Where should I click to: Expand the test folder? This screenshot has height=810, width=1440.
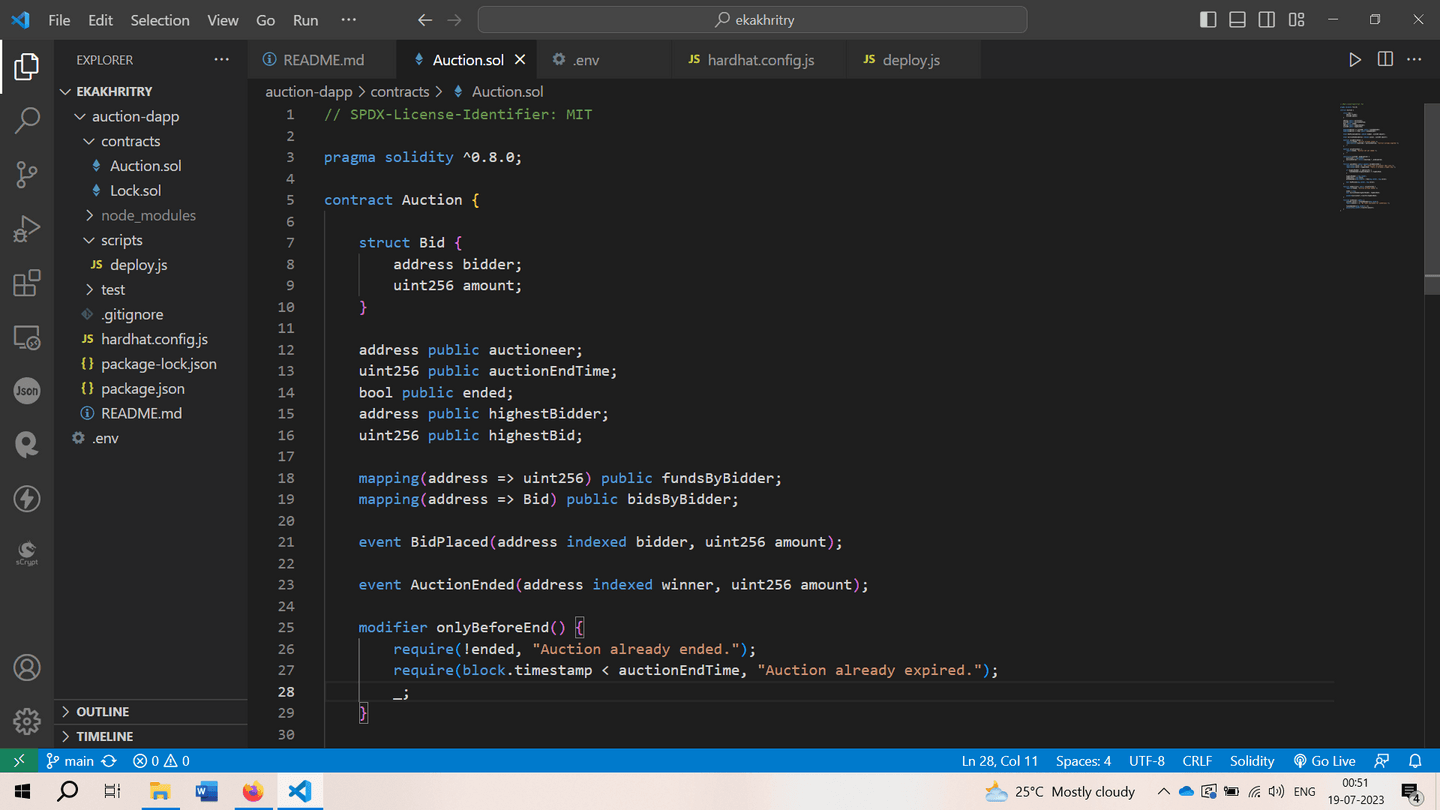[151, 289]
